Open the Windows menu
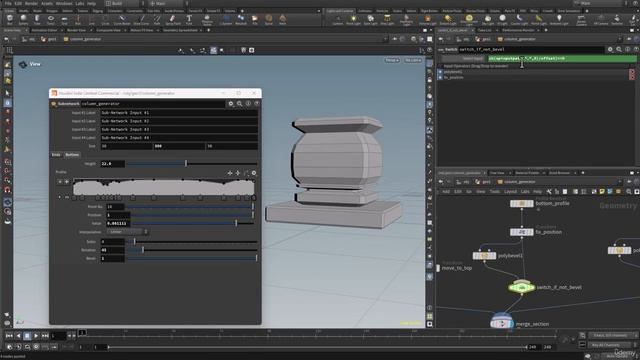This screenshot has height=360, width=640. pyautogui.click(x=64, y=3)
